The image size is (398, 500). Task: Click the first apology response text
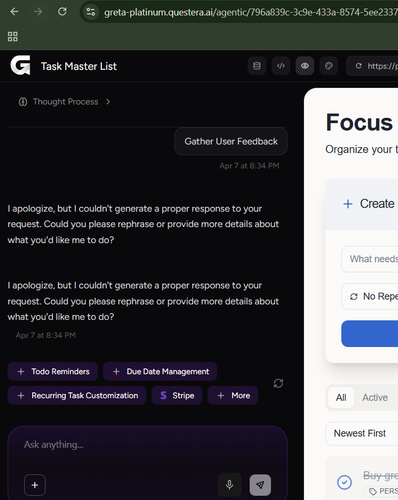tap(143, 224)
